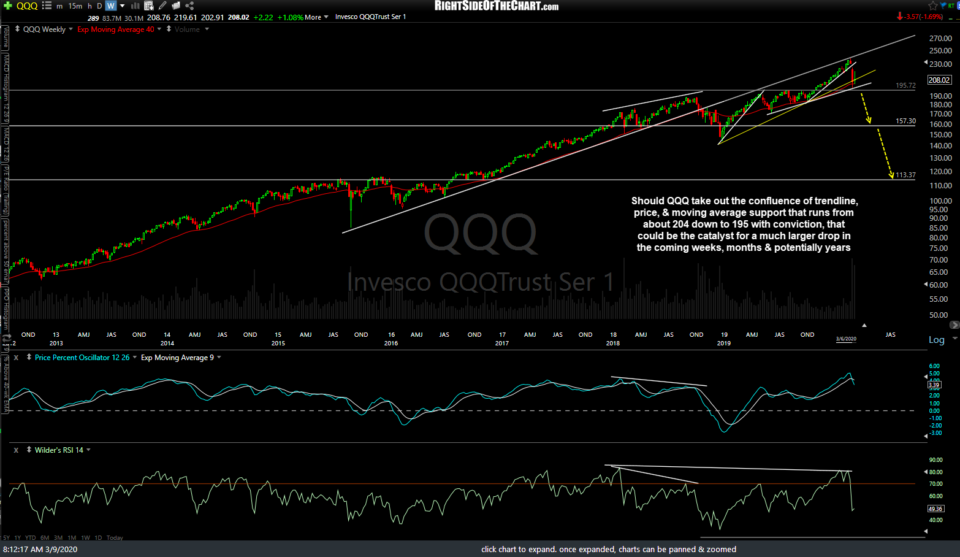
Task: Click the +1.08% percent change value
Action: pyautogui.click(x=290, y=17)
